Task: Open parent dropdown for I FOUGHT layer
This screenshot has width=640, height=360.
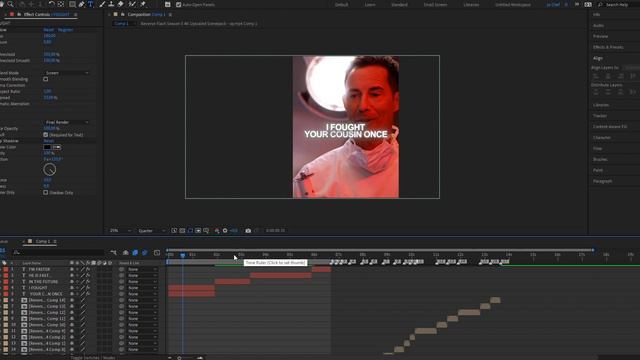Action: (x=142, y=288)
